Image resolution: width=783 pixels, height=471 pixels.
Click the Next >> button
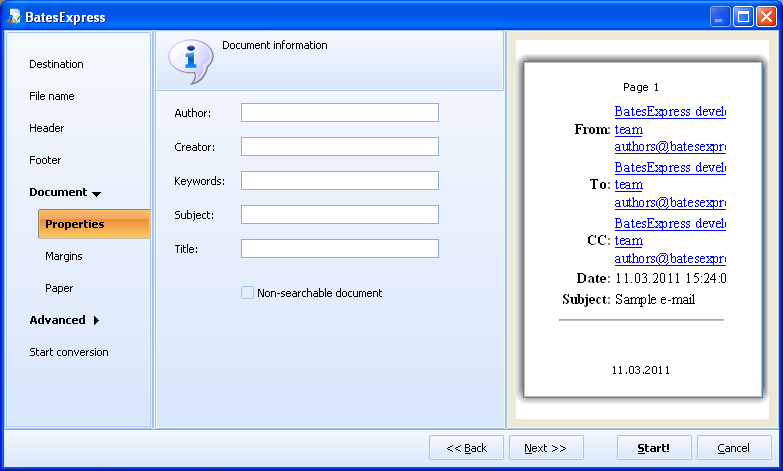pyautogui.click(x=546, y=448)
